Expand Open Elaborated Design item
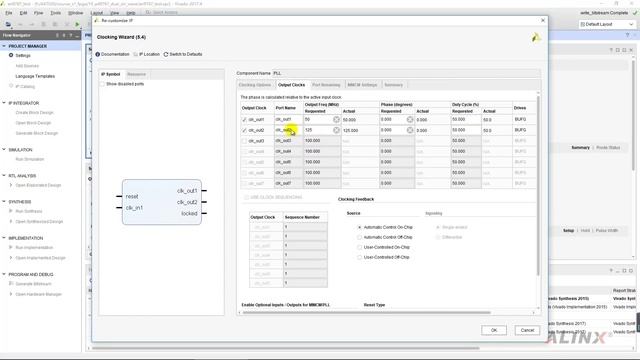This screenshot has height=360, width=640. 11,185
